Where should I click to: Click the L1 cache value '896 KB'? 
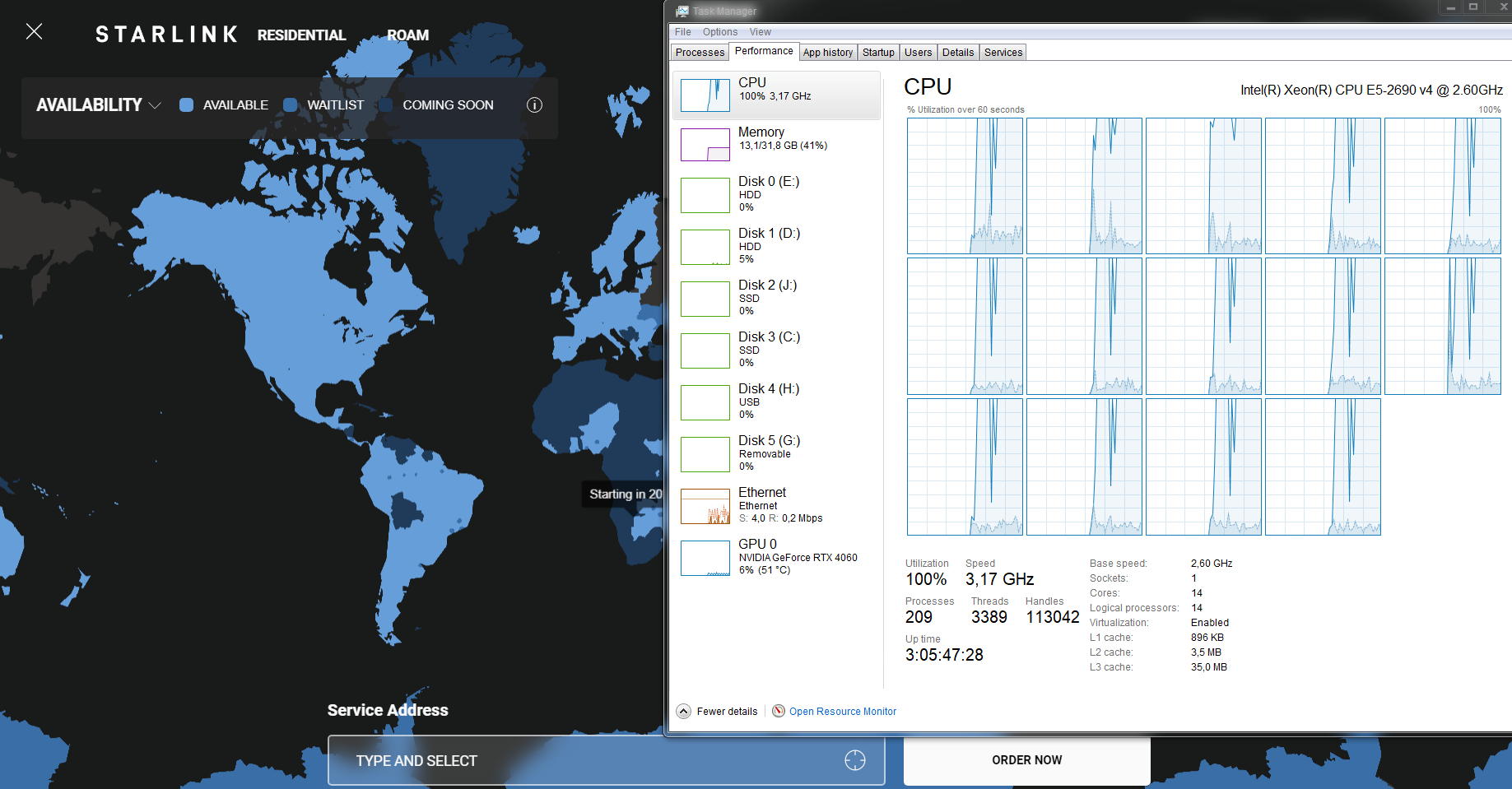(x=1207, y=638)
